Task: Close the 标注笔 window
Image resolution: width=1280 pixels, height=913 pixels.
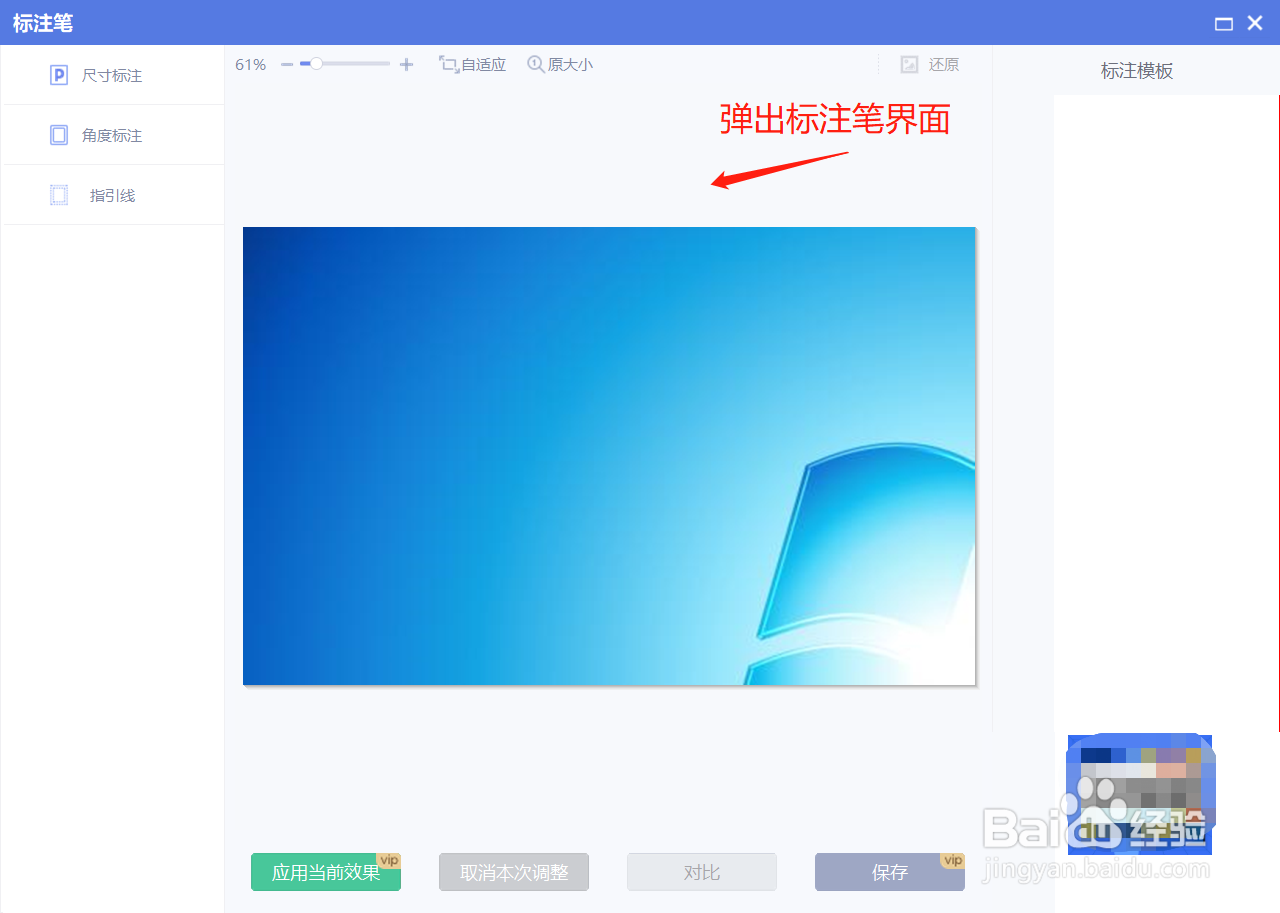Action: [x=1255, y=23]
